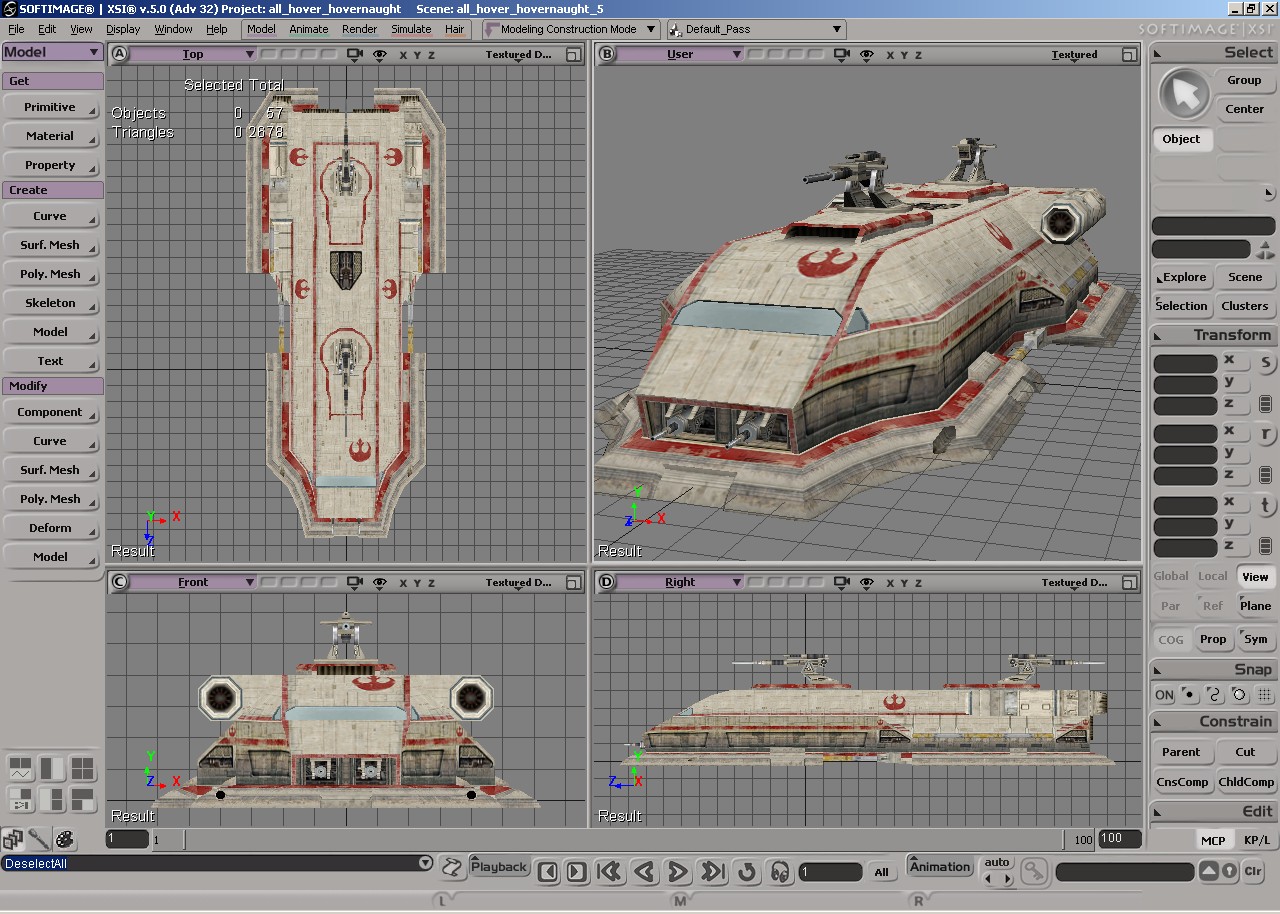Toggle eye visibility icon in User viewport
1280x914 pixels.
[x=866, y=54]
